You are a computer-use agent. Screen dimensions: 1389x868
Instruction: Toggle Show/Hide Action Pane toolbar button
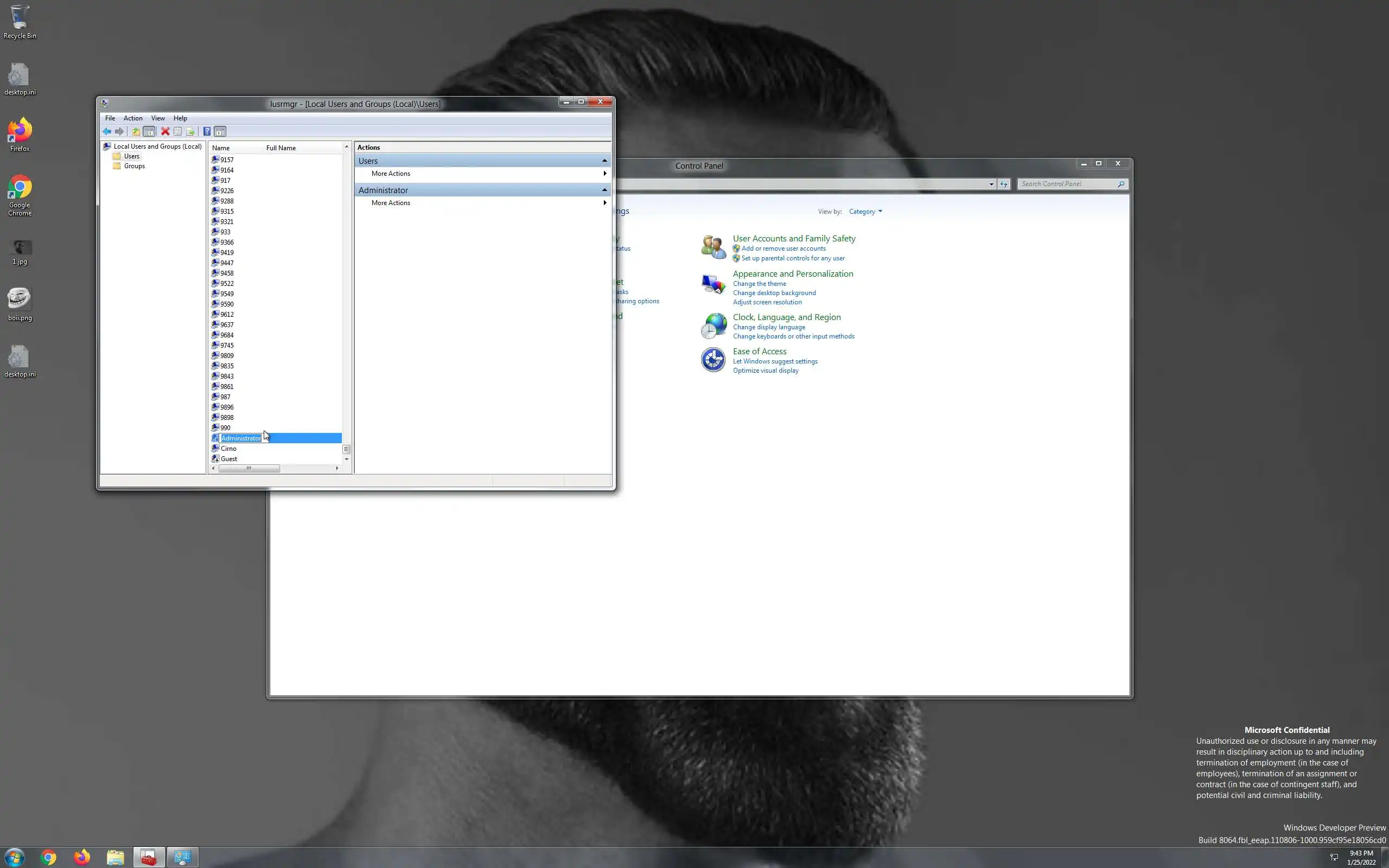220,131
